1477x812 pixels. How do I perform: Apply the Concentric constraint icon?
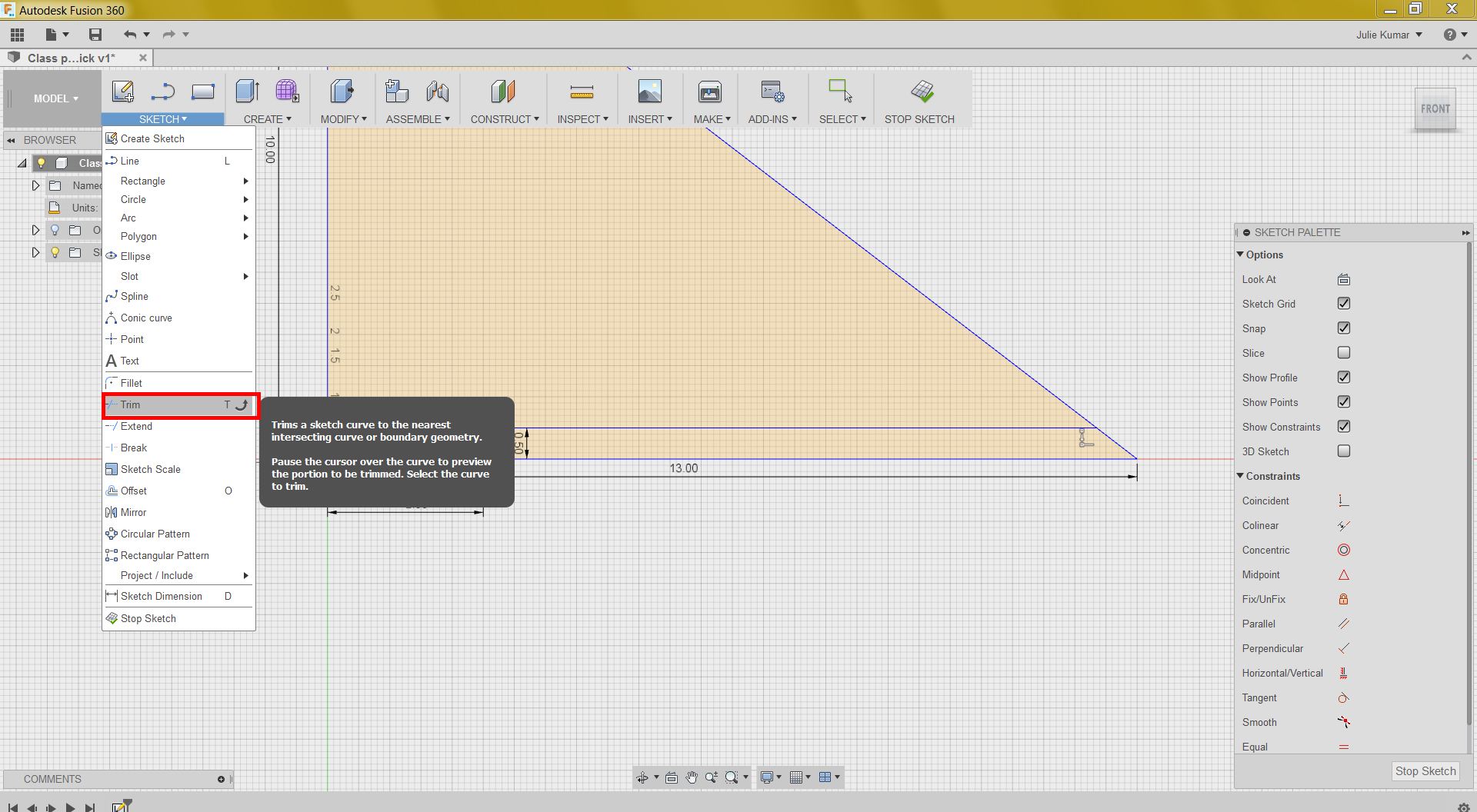click(1344, 550)
